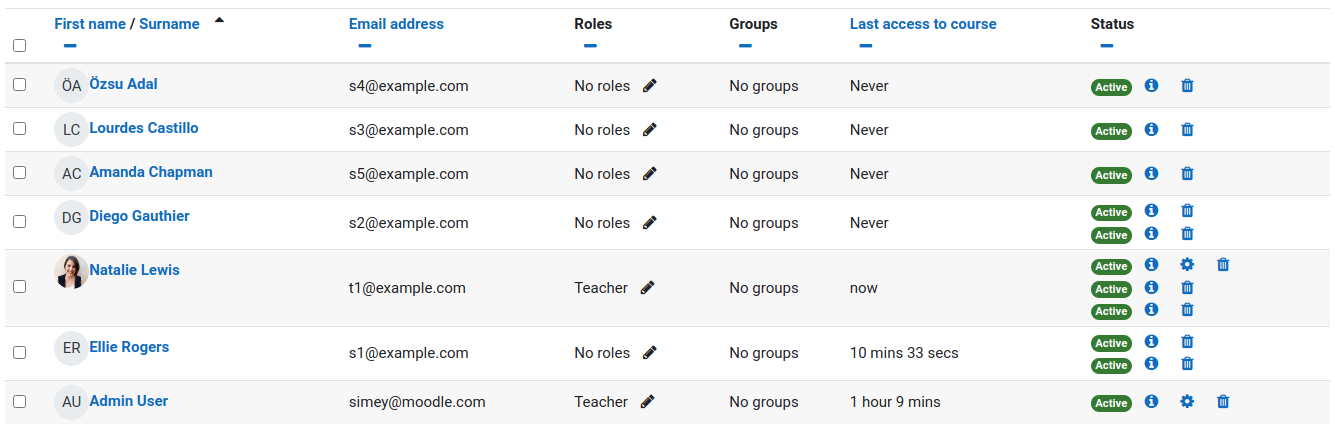Open Natalie Lewis enrolment settings gear

[1187, 265]
